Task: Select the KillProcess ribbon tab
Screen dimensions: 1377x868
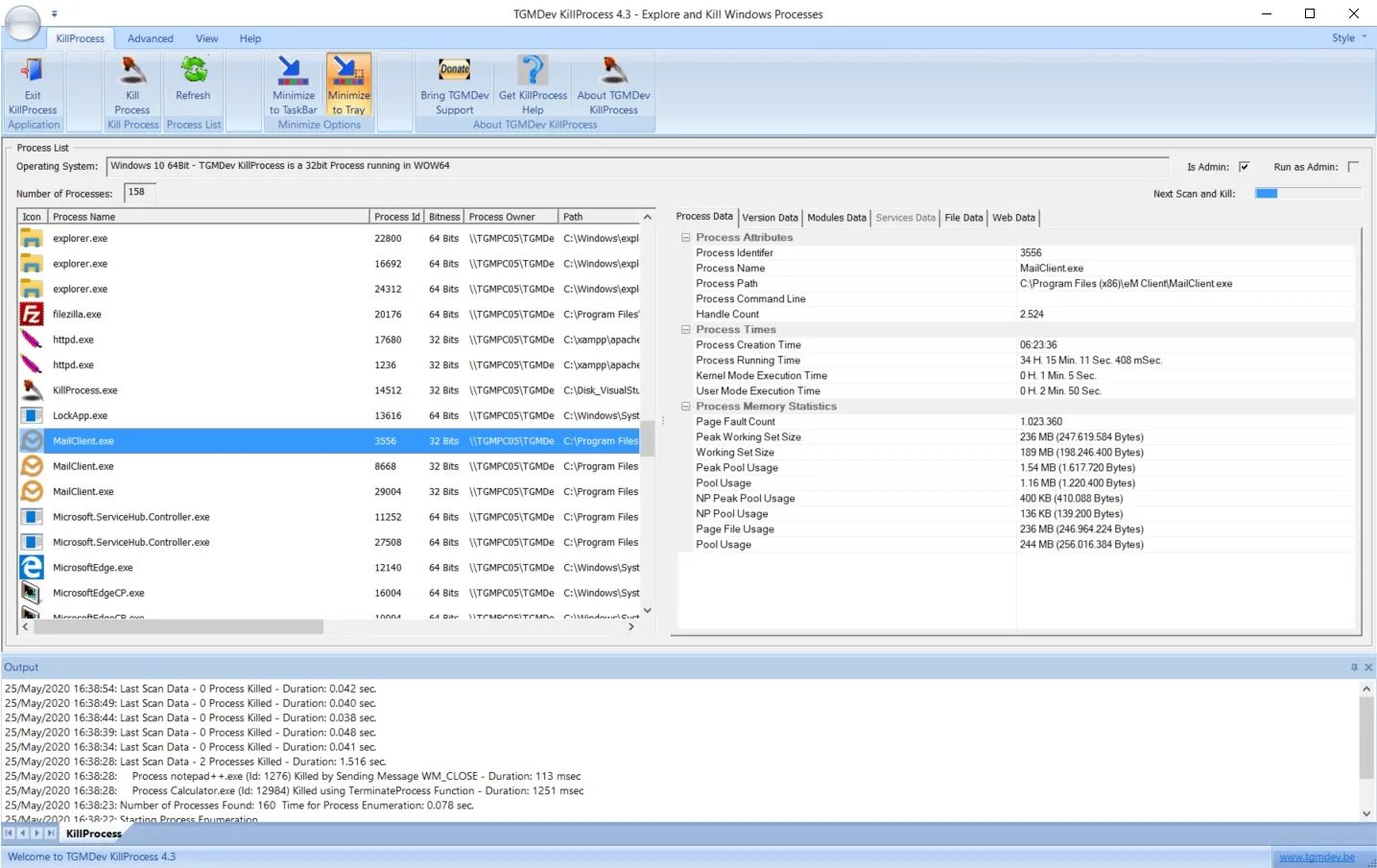Action: (x=81, y=38)
